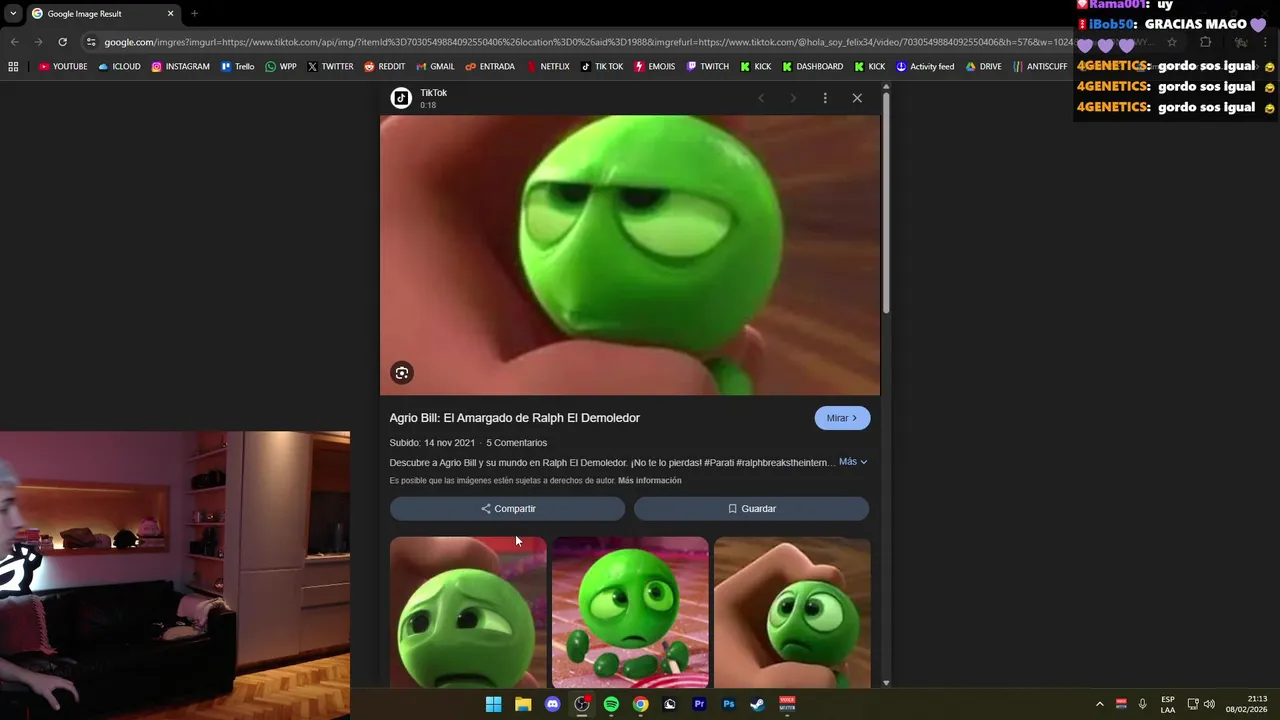Screen dimensions: 1280x720
Task: Open Steam from the taskbar
Action: pyautogui.click(x=757, y=704)
